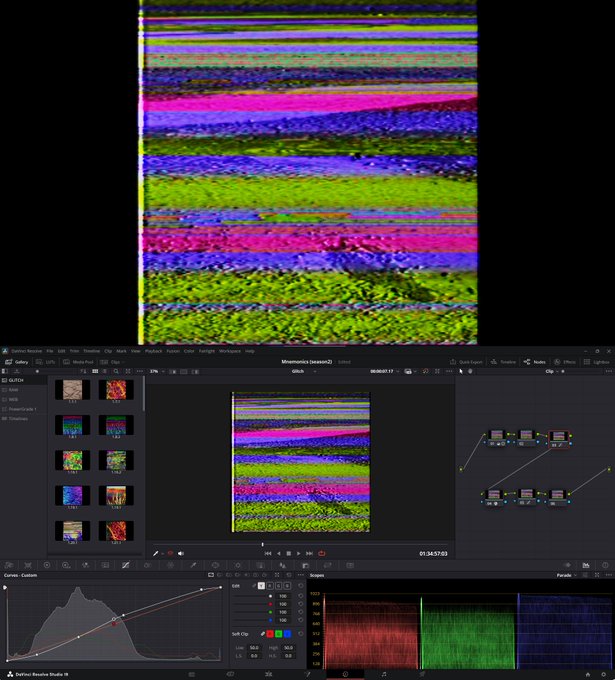The width and height of the screenshot is (615, 680).
Task: Toggle the curve channel gang link icon
Action: (x=254, y=586)
